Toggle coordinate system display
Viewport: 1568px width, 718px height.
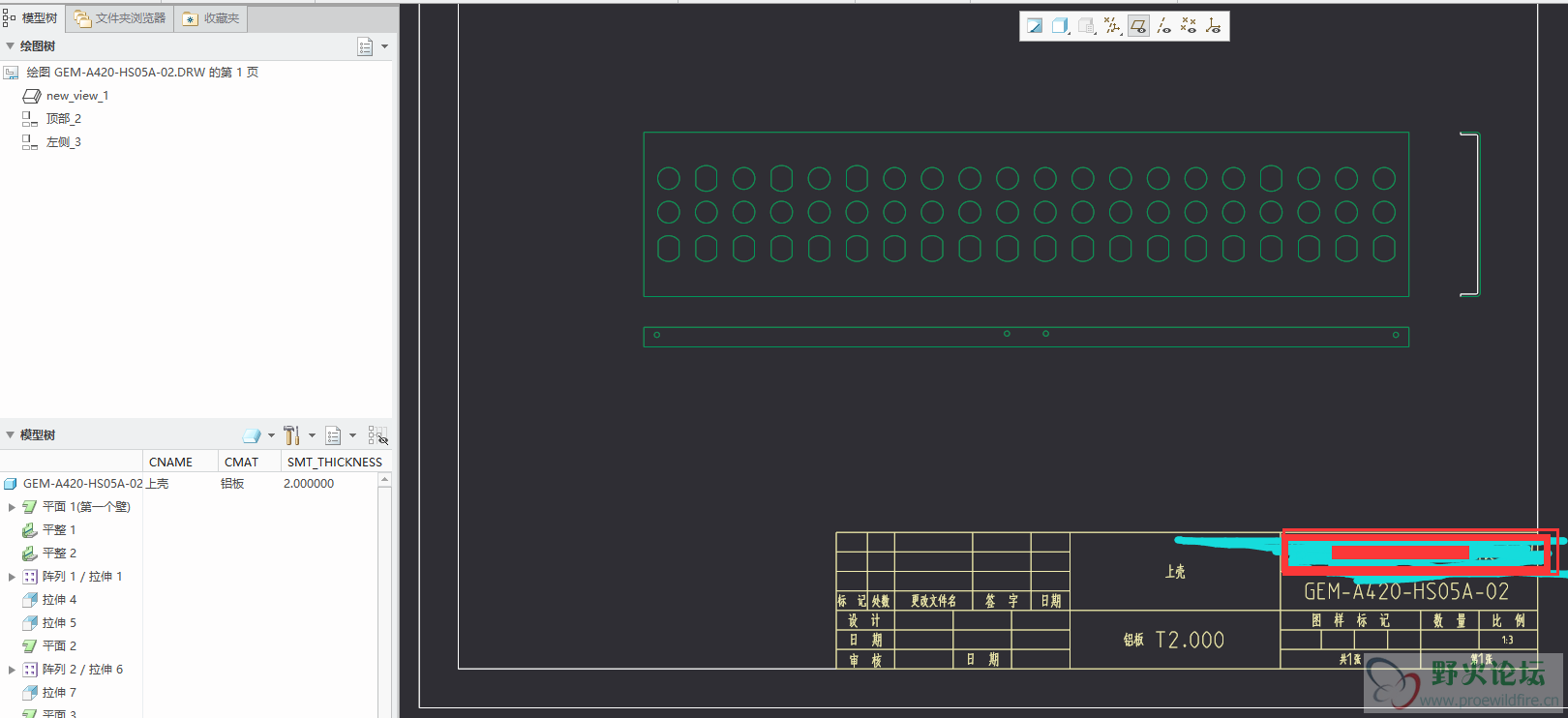[x=1214, y=26]
